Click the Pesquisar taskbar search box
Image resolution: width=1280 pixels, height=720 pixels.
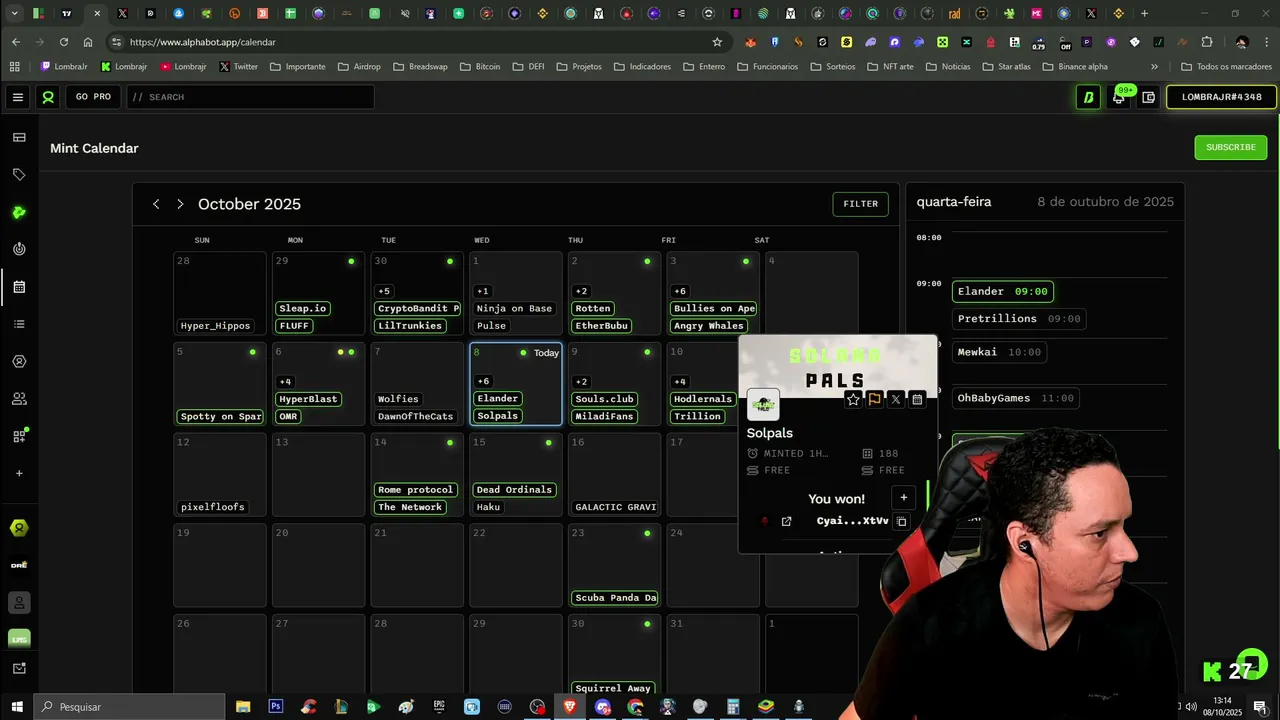click(x=130, y=707)
